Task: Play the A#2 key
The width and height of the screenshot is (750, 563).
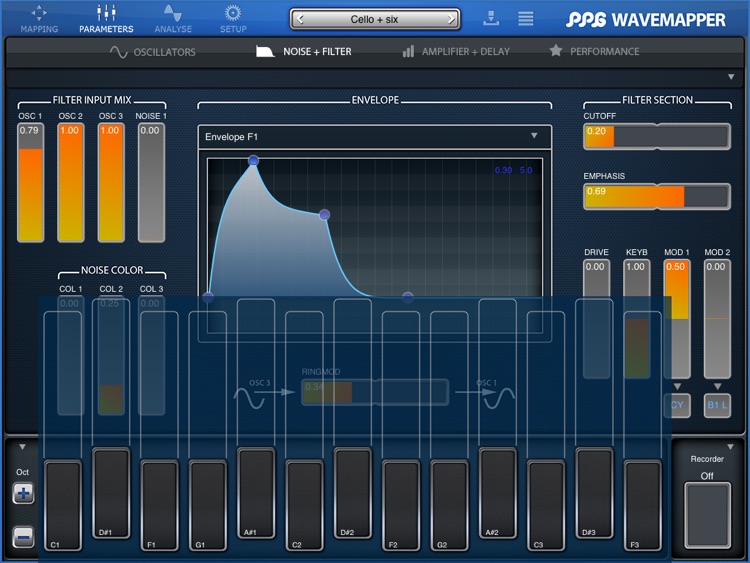Action: pyautogui.click(x=497, y=493)
